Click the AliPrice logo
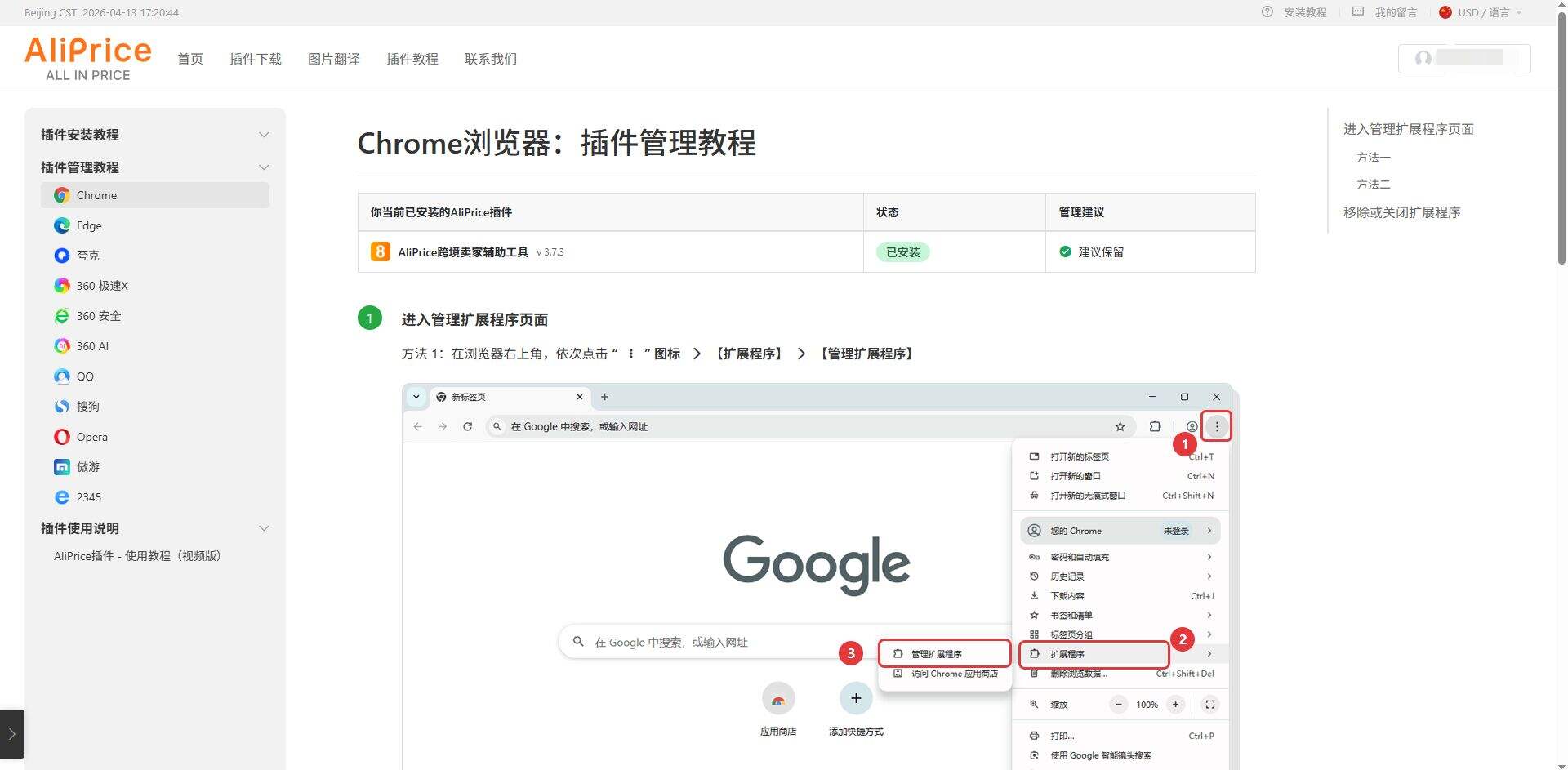 pos(88,58)
